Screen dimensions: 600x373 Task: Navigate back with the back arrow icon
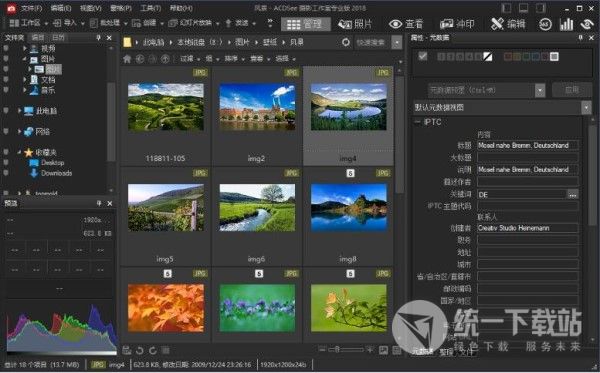coord(140,59)
